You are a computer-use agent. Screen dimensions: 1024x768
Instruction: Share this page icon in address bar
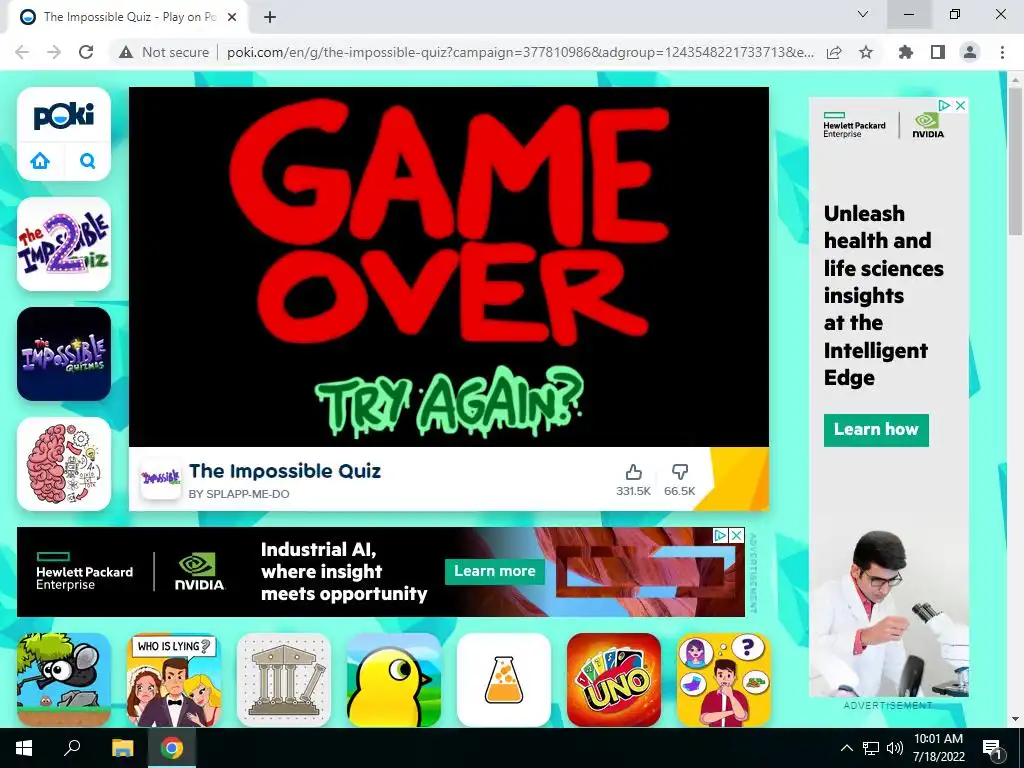[x=834, y=52]
